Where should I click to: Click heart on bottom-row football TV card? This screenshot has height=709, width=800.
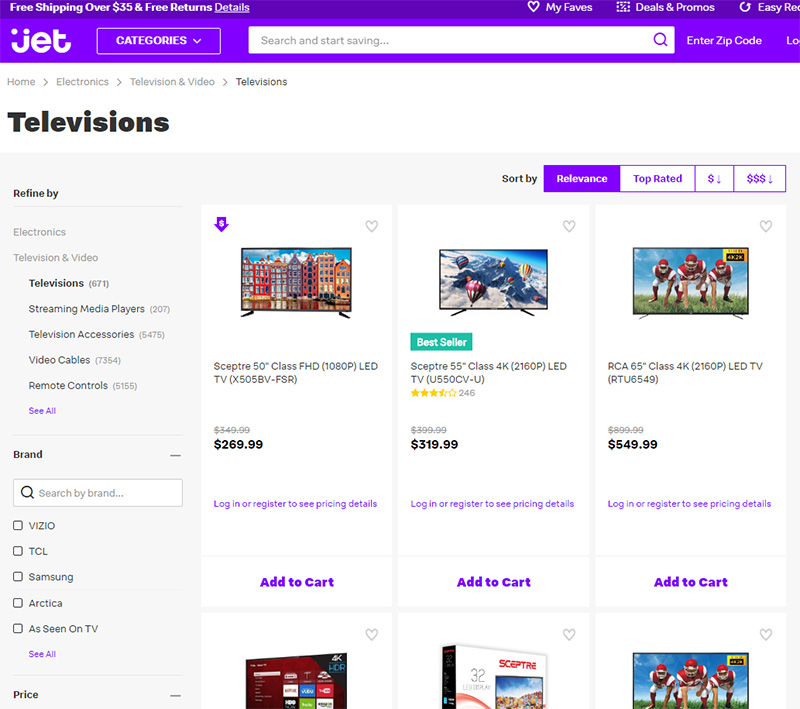766,635
